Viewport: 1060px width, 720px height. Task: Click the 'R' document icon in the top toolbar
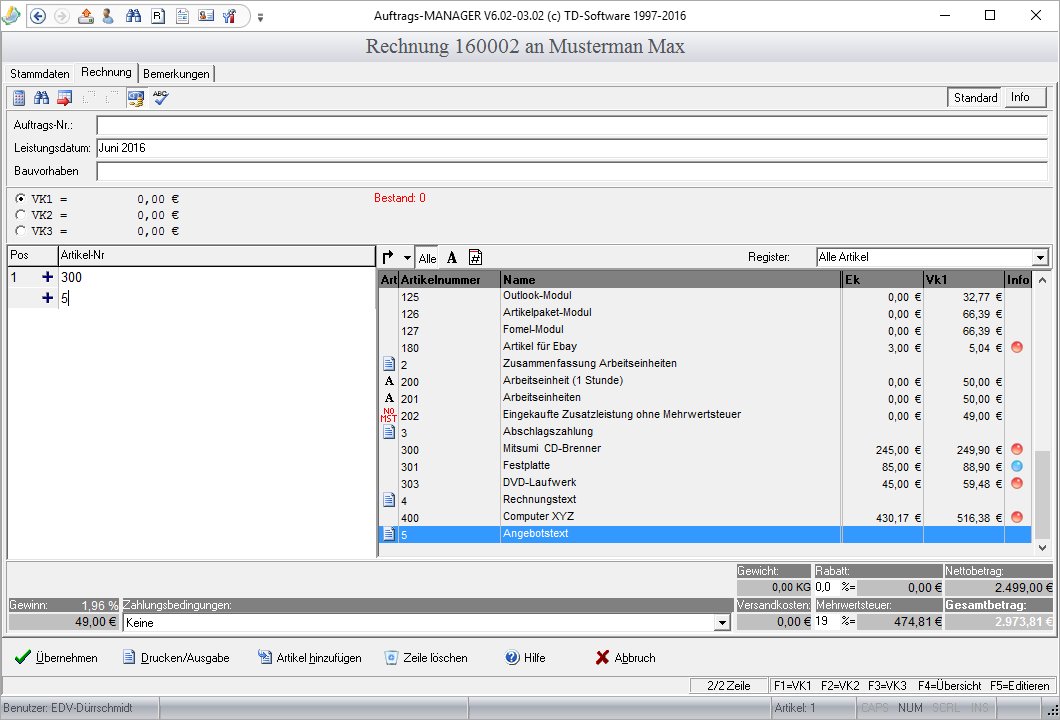coord(158,16)
